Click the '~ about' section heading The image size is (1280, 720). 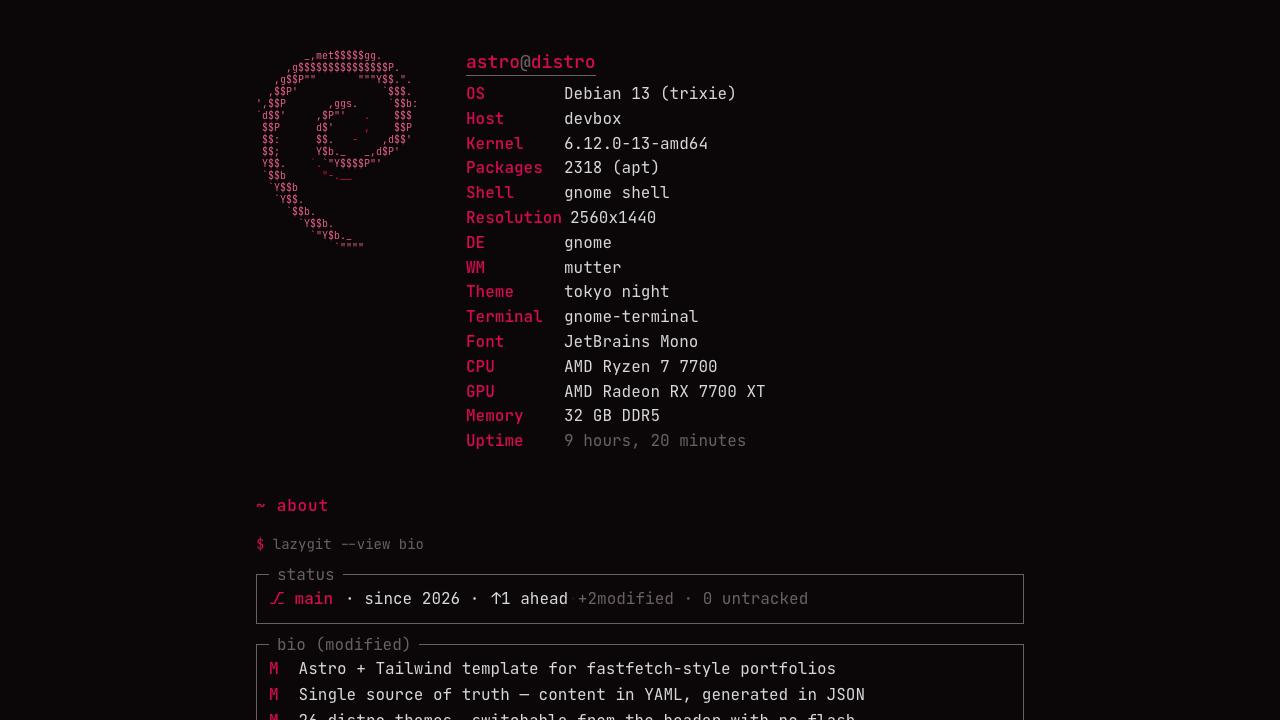pos(292,506)
